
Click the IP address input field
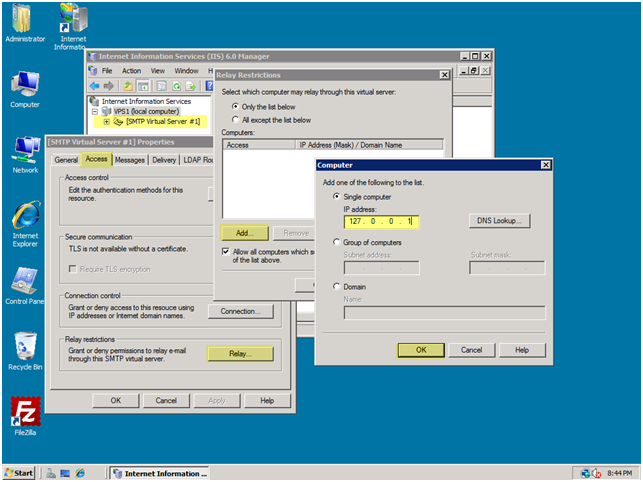tap(381, 222)
